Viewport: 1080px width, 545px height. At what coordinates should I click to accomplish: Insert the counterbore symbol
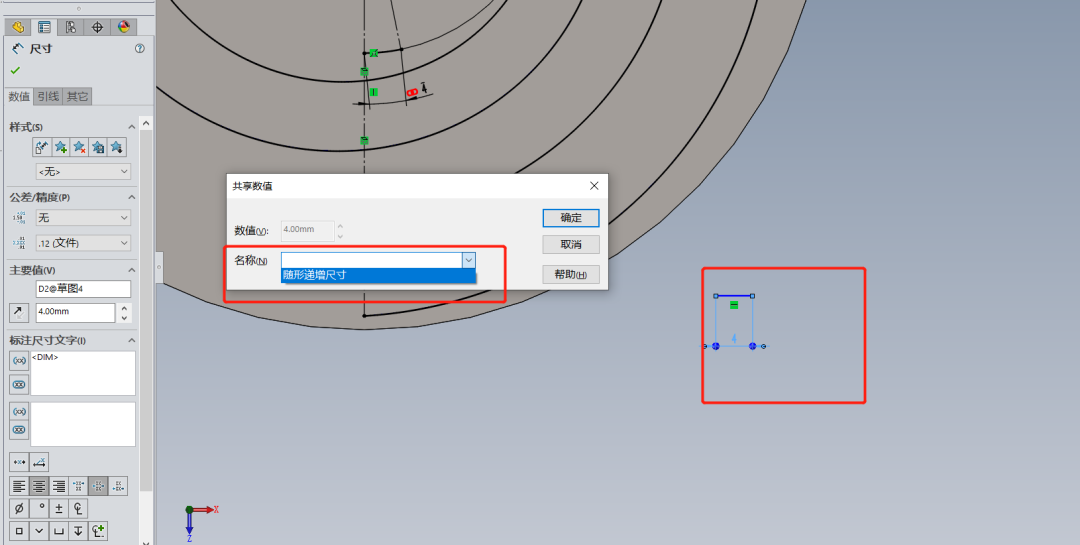click(59, 531)
